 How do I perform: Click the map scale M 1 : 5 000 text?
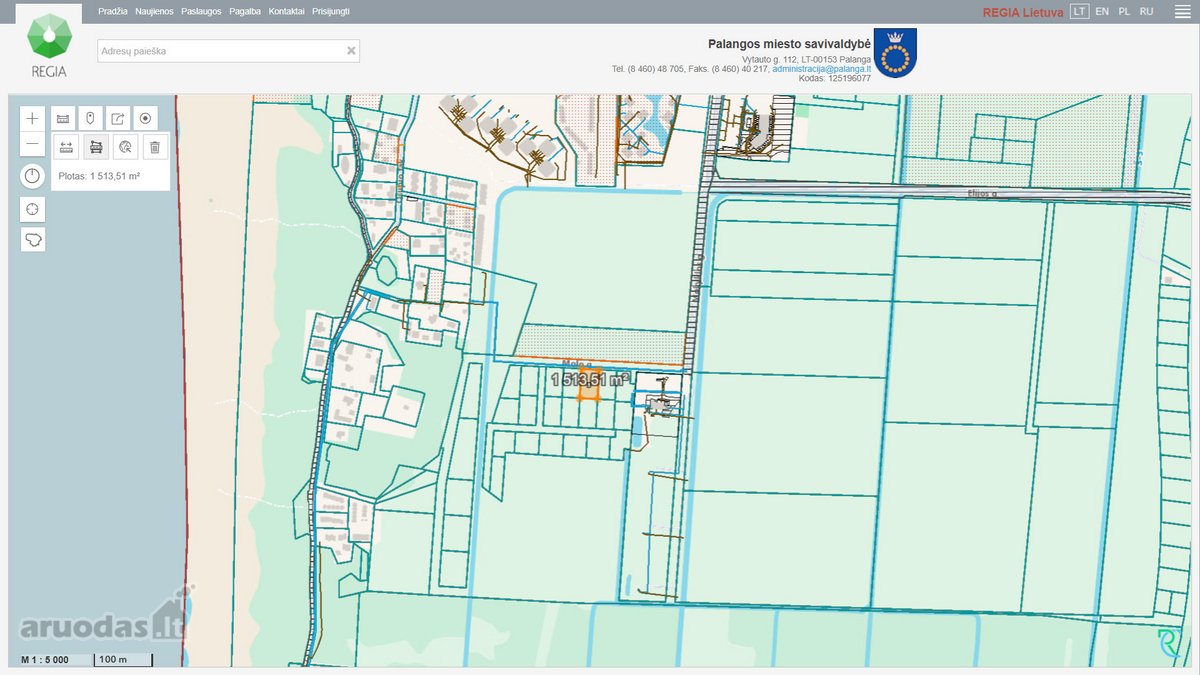pyautogui.click(x=45, y=659)
